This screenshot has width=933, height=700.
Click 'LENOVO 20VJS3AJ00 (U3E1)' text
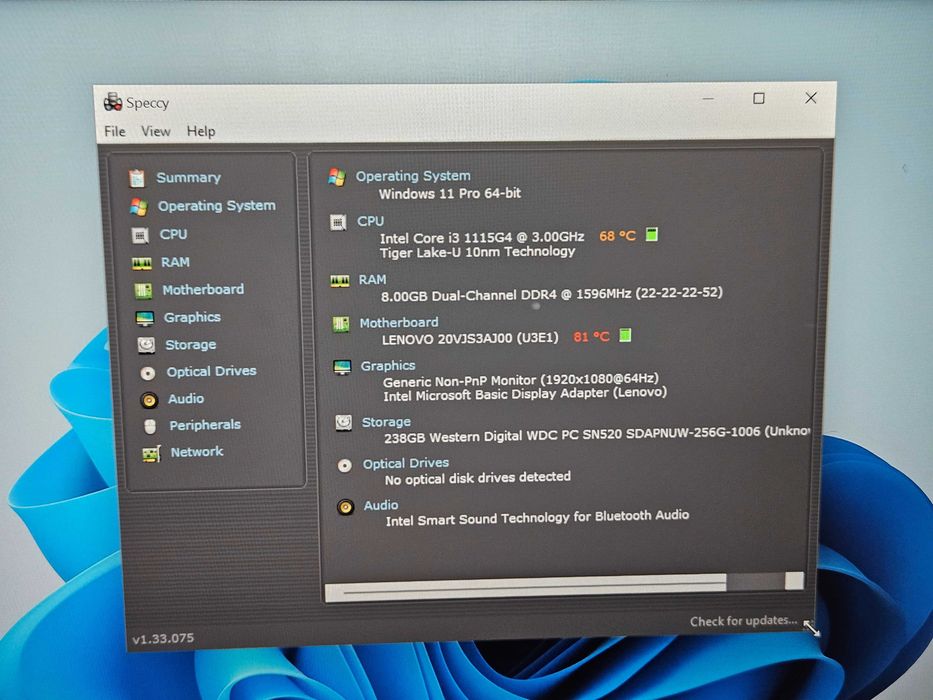470,339
